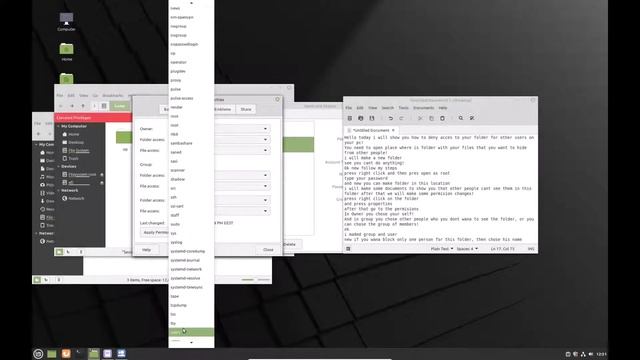The height and width of the screenshot is (360, 640).
Task: Open Search menu in text editor
Action: [388, 108]
